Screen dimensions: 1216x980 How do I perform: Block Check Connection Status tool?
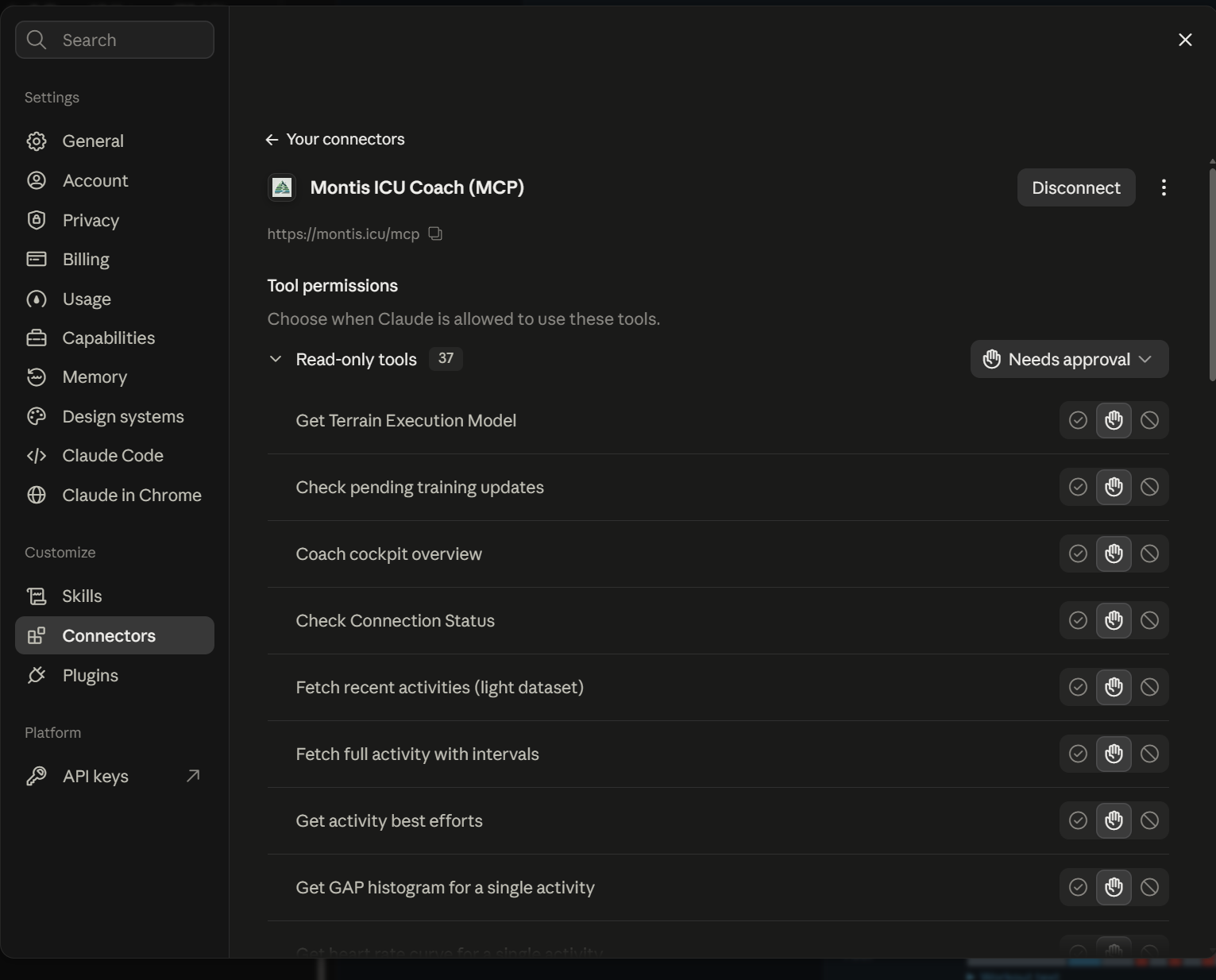pyautogui.click(x=1149, y=620)
